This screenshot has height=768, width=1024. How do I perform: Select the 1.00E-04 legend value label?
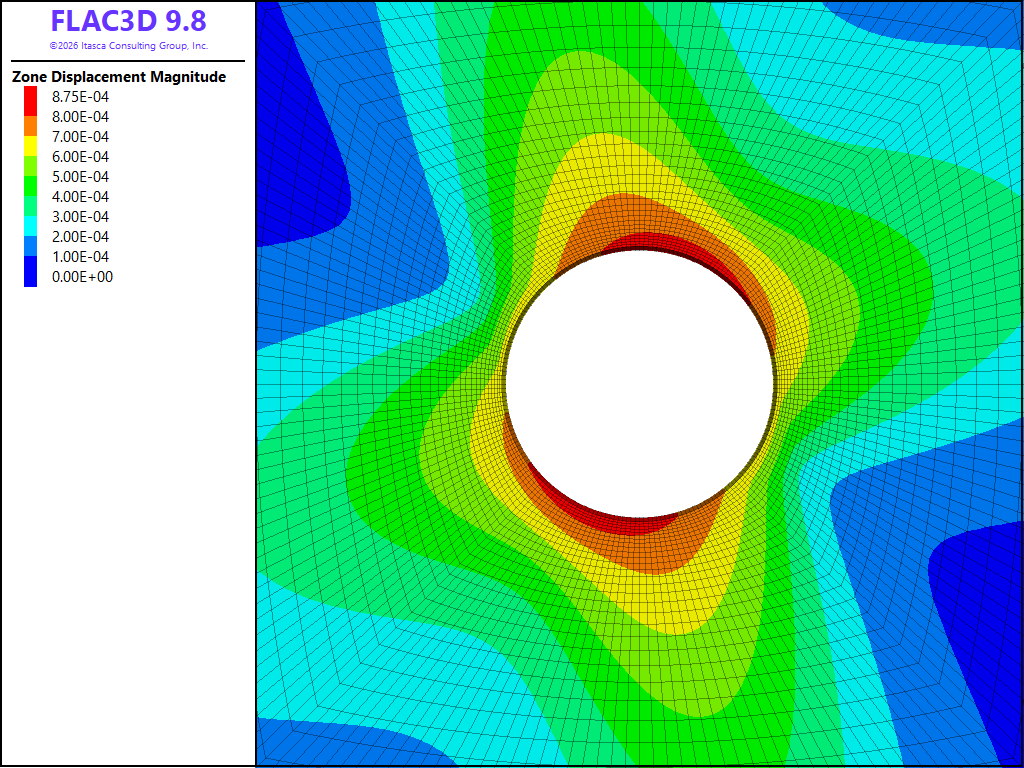pyautogui.click(x=80, y=257)
